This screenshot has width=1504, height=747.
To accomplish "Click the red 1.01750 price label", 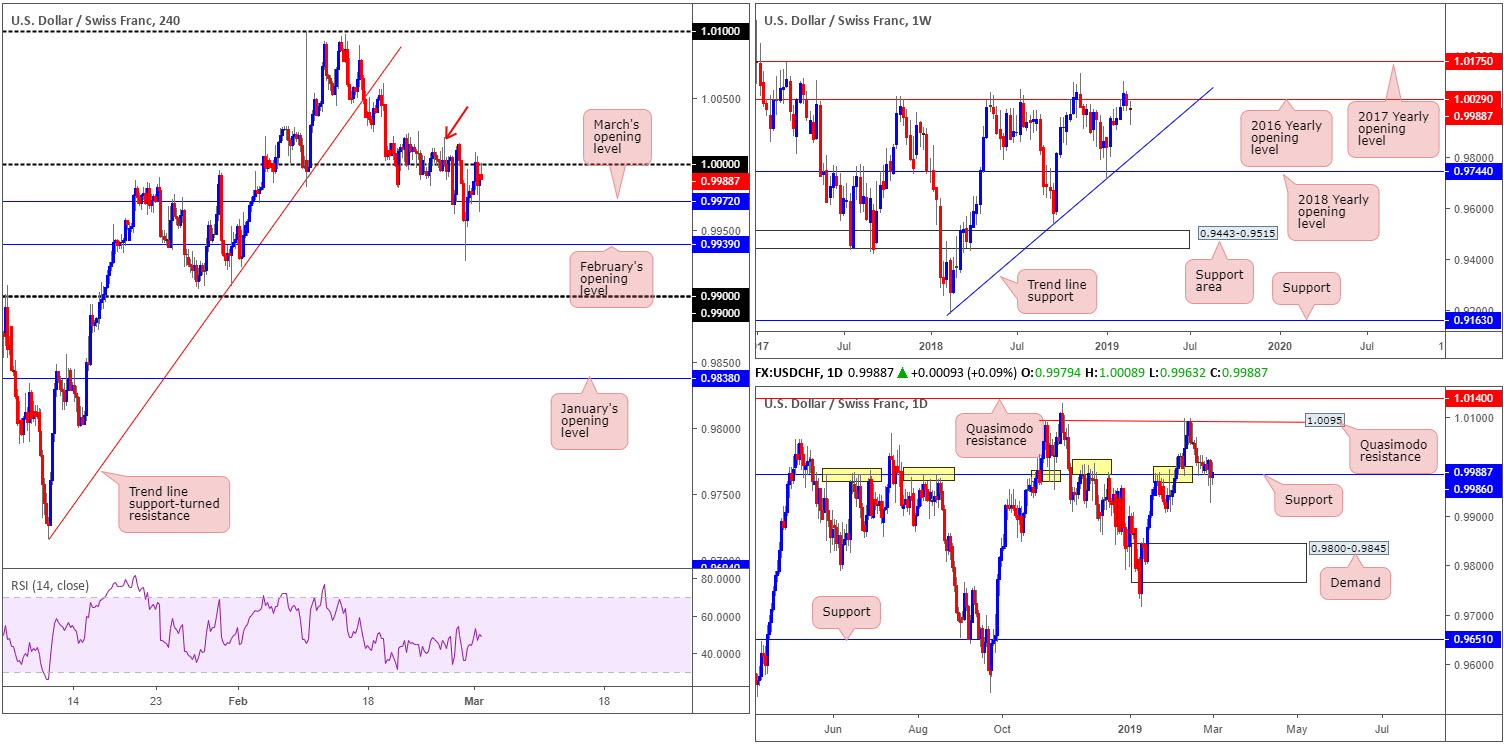I will tap(1472, 62).
